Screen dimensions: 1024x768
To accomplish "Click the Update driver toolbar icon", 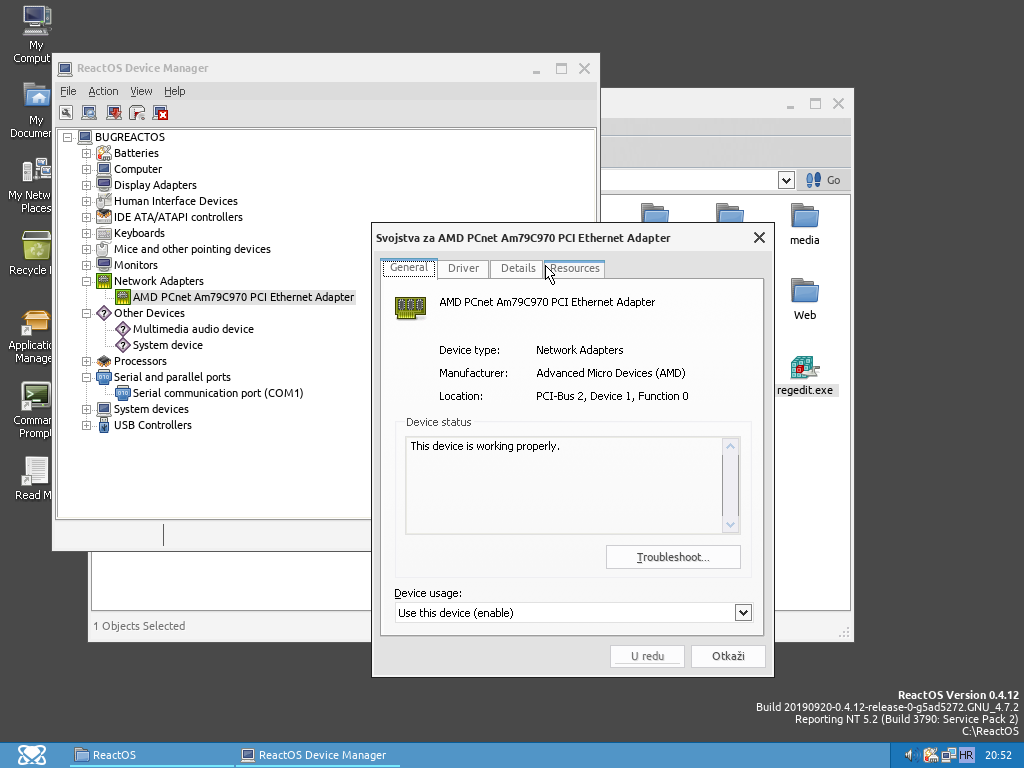I will coord(114,113).
